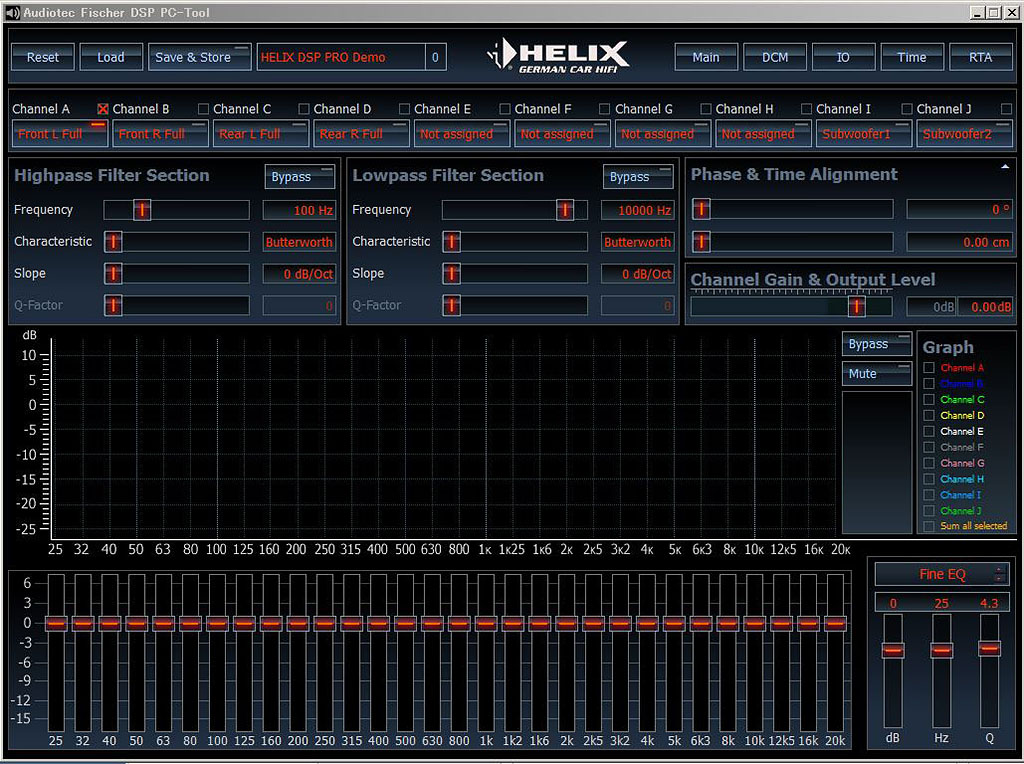Click the 0.00dB output level value
This screenshot has width=1024, height=764.
pos(986,307)
